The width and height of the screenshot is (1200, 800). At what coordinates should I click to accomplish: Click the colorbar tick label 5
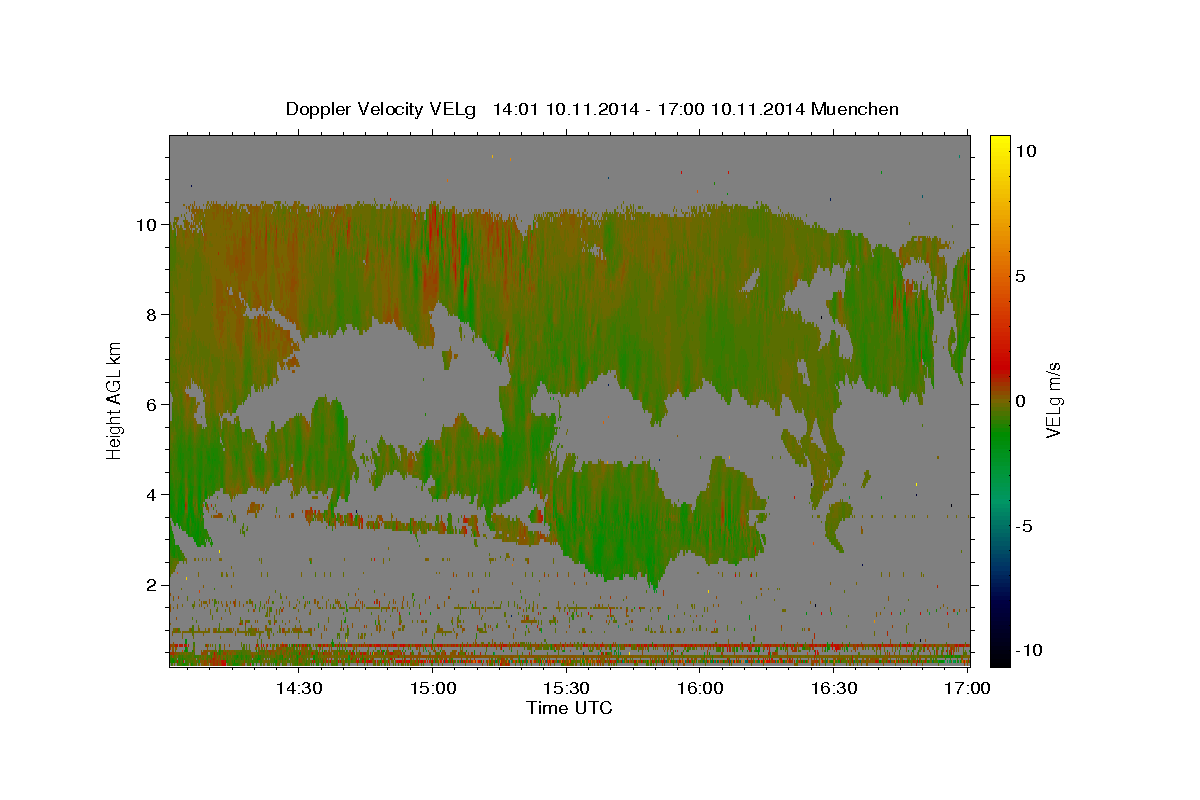tap(1021, 276)
